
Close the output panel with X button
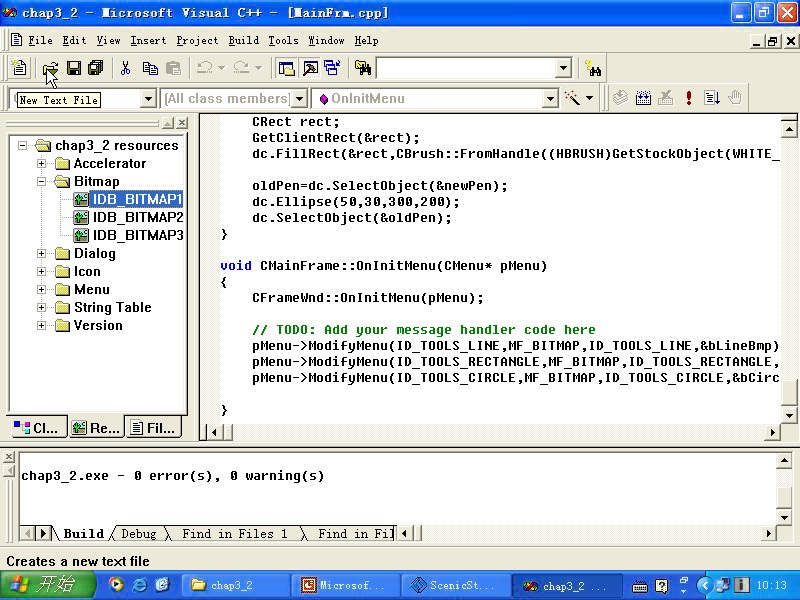9,457
